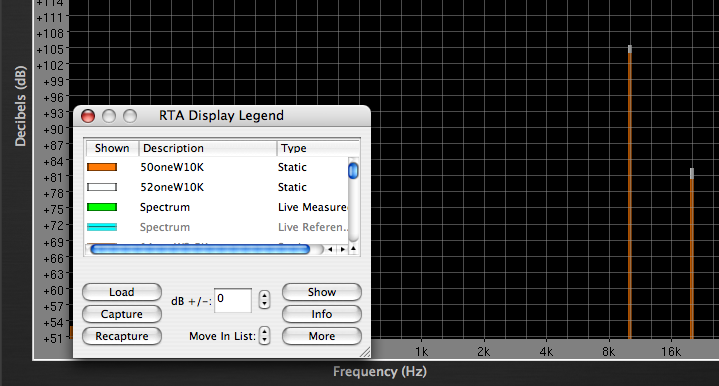Click the dB +/- stepper arrows
This screenshot has height=386, width=719.
[x=264, y=300]
